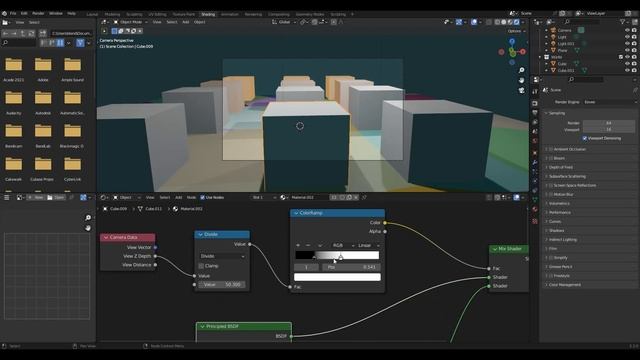Click the Blender logo icon
640x360 pixels.
tap(4, 13)
